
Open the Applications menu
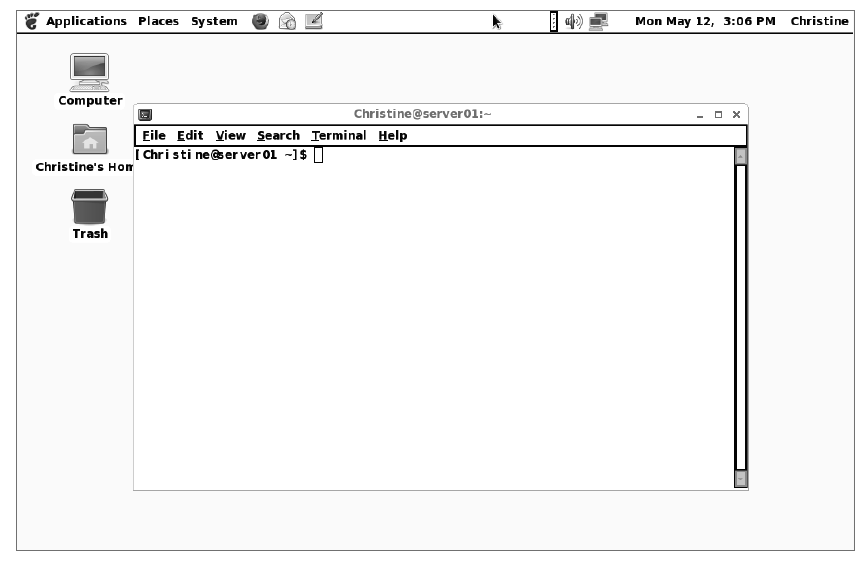tap(86, 21)
